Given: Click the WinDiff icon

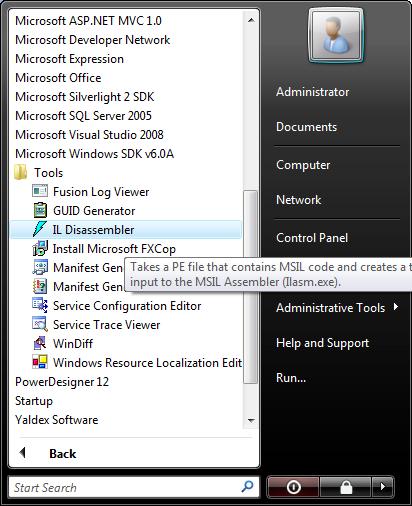Looking at the screenshot, I should coord(40,343).
